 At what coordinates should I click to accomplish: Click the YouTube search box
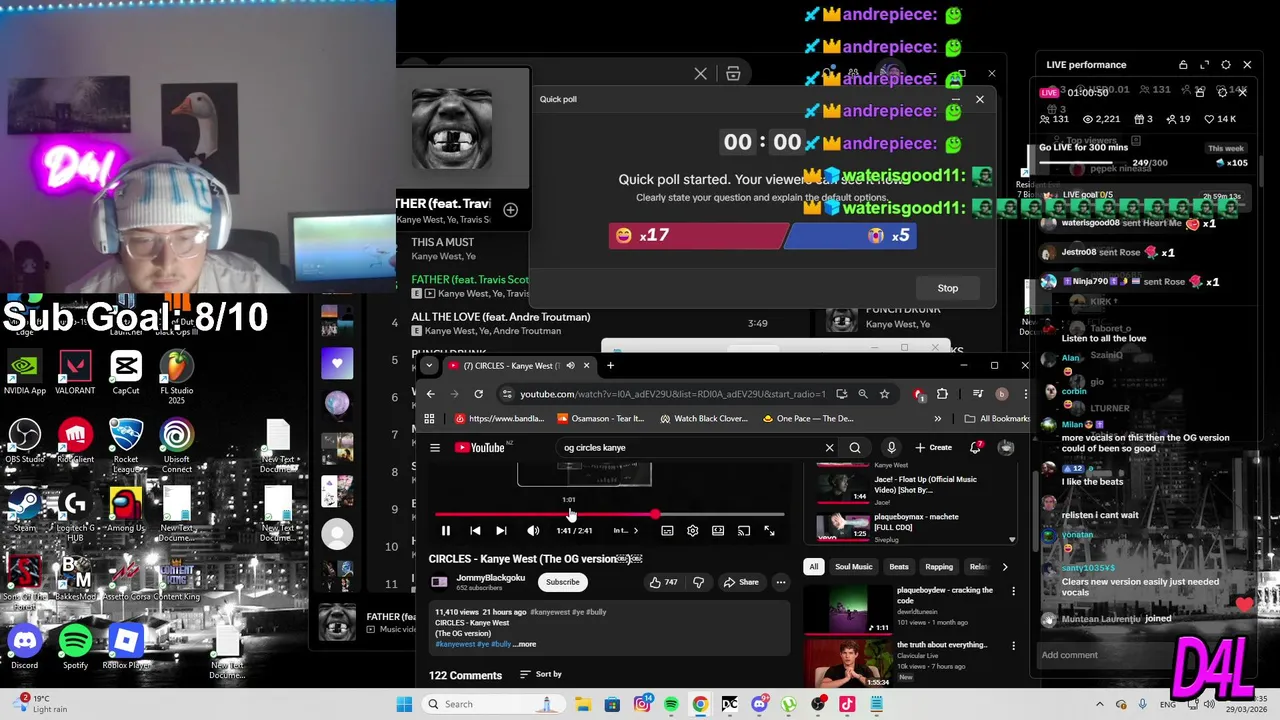(x=688, y=448)
